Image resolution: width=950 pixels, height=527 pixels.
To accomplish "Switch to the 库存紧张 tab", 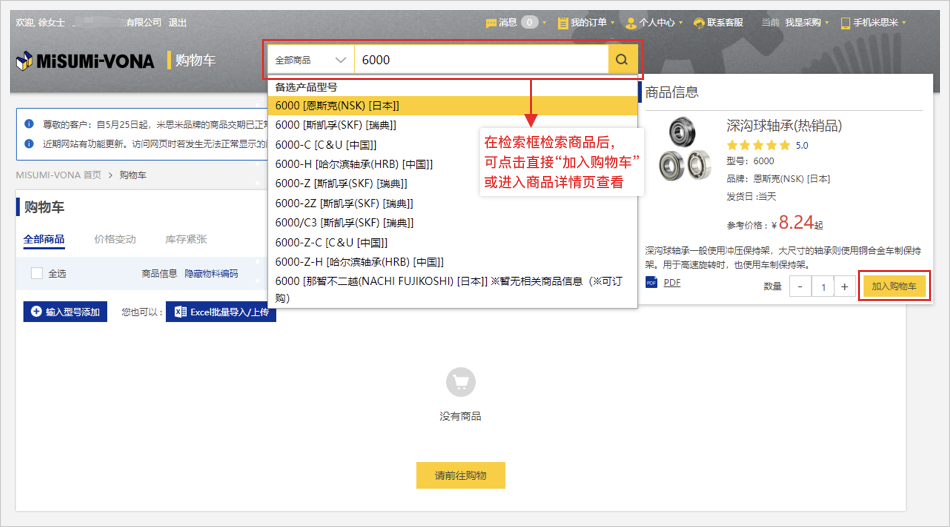I will pyautogui.click(x=186, y=239).
